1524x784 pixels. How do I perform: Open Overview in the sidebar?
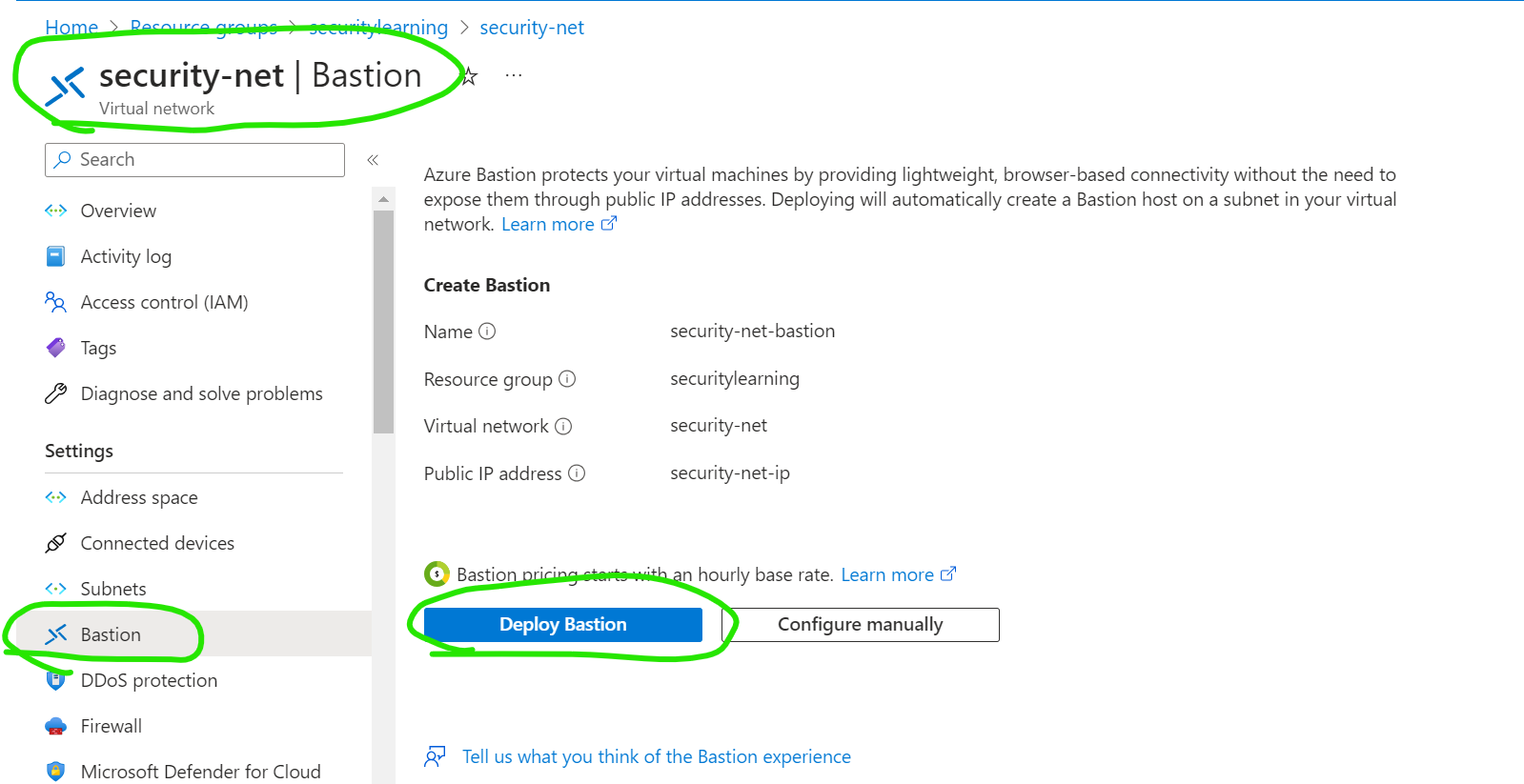(x=118, y=211)
